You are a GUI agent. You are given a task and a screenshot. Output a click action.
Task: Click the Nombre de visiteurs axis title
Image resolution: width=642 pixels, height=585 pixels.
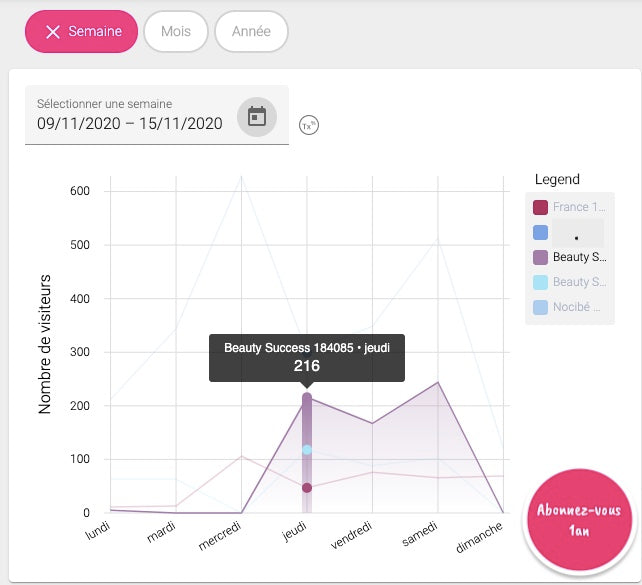click(45, 344)
